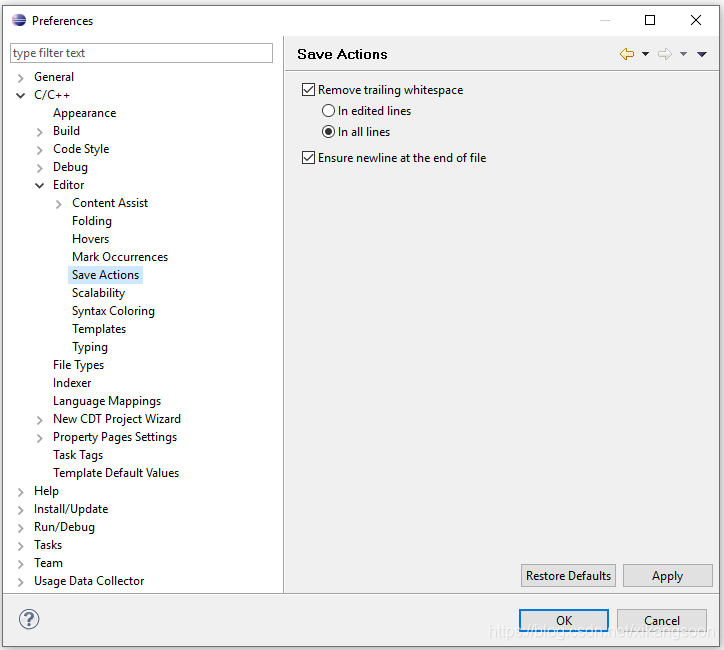
Task: Open the Typing preferences page
Action: 90,347
